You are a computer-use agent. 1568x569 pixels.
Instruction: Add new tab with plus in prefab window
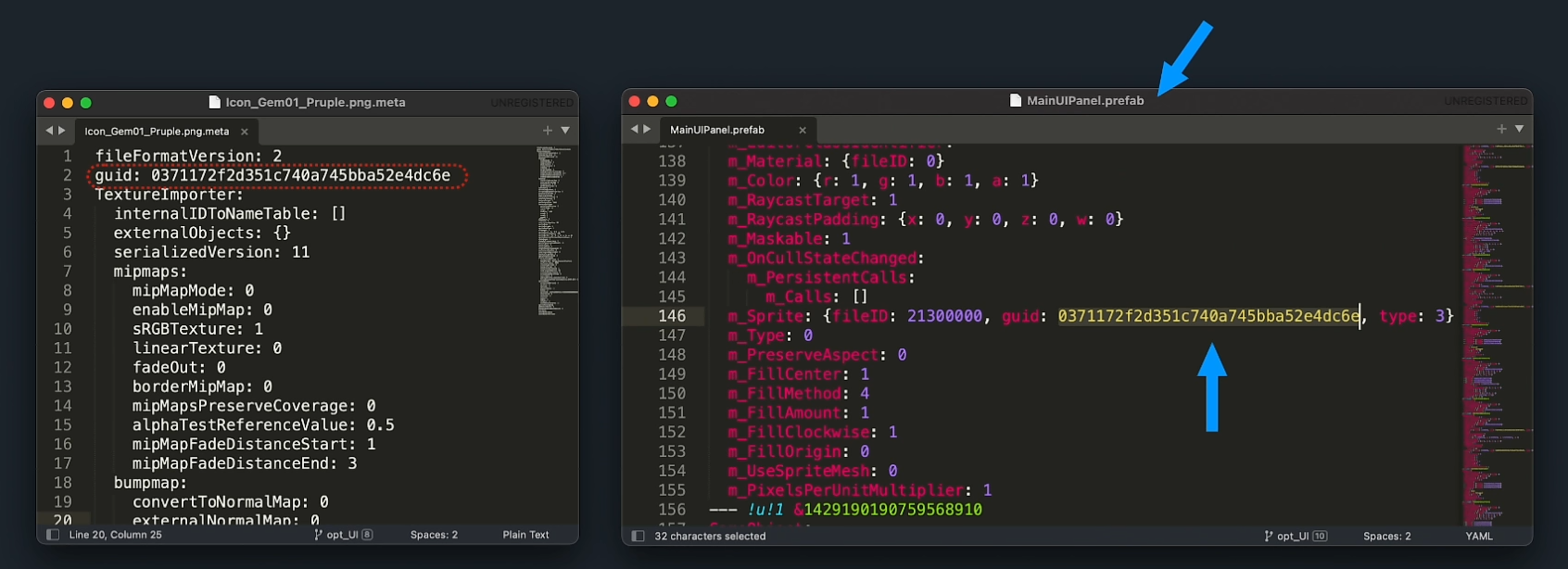click(1501, 129)
